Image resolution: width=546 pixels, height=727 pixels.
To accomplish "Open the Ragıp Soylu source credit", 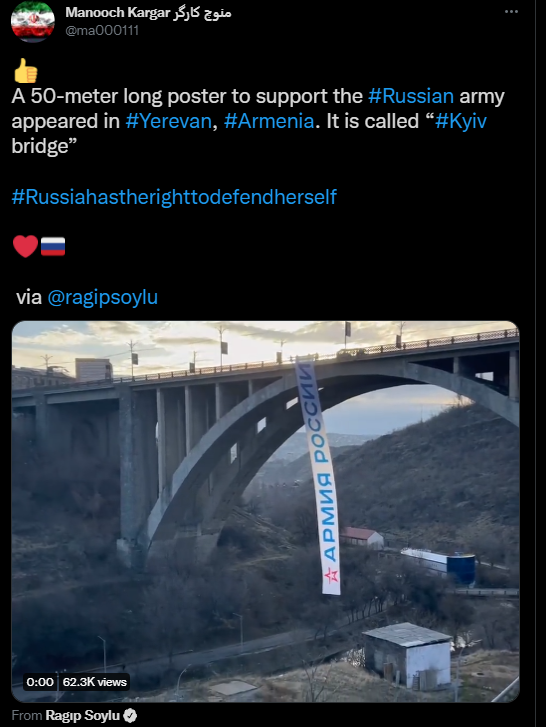I will click(x=83, y=715).
